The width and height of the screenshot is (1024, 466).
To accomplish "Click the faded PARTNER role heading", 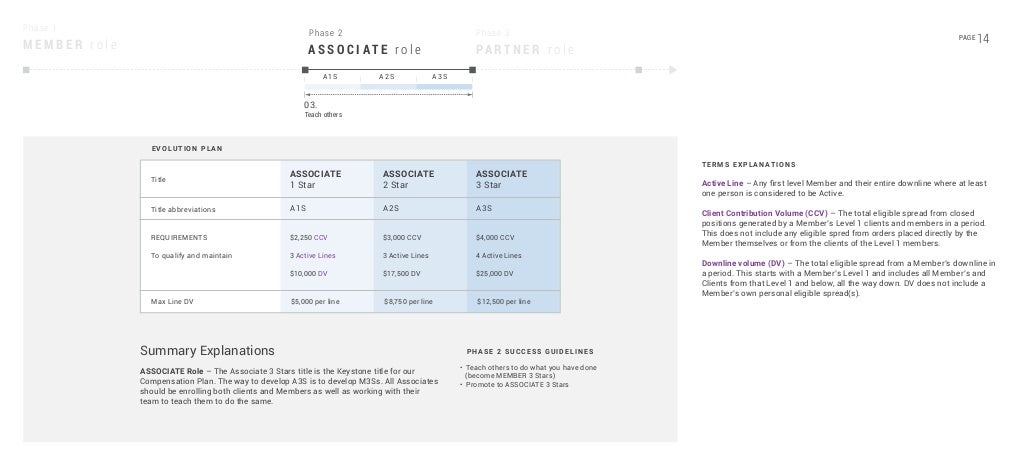I will (525, 50).
